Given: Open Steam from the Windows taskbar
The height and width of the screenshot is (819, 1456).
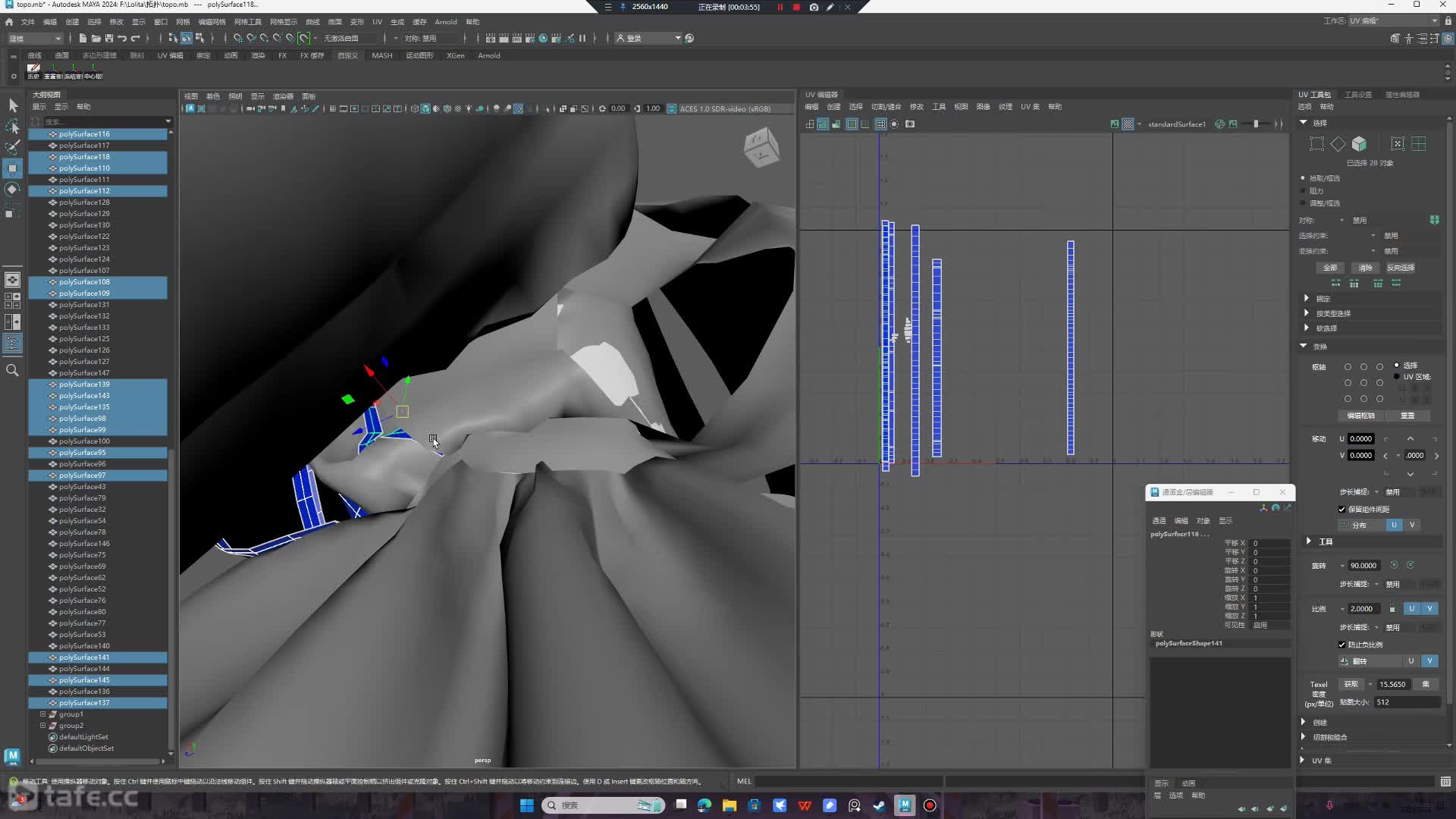Looking at the screenshot, I should click(x=880, y=805).
